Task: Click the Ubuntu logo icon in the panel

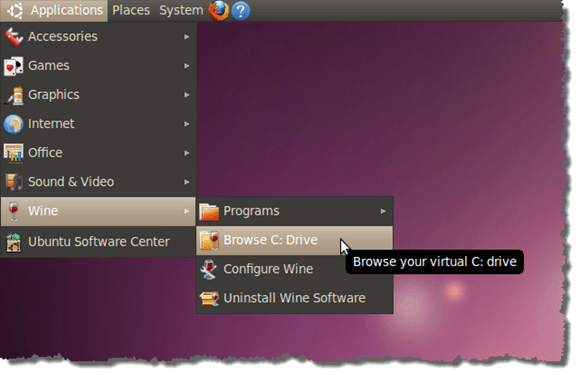Action: click(x=15, y=10)
